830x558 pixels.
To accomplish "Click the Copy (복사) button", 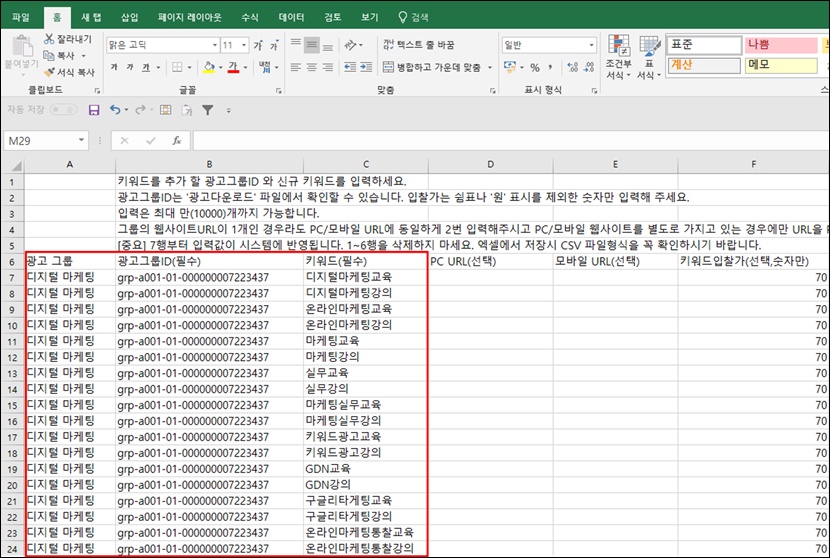I will point(60,55).
